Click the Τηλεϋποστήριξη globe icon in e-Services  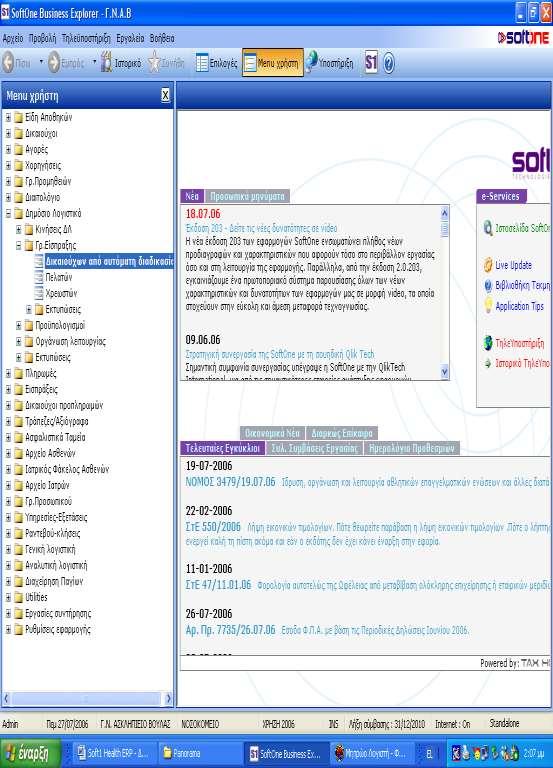point(488,343)
